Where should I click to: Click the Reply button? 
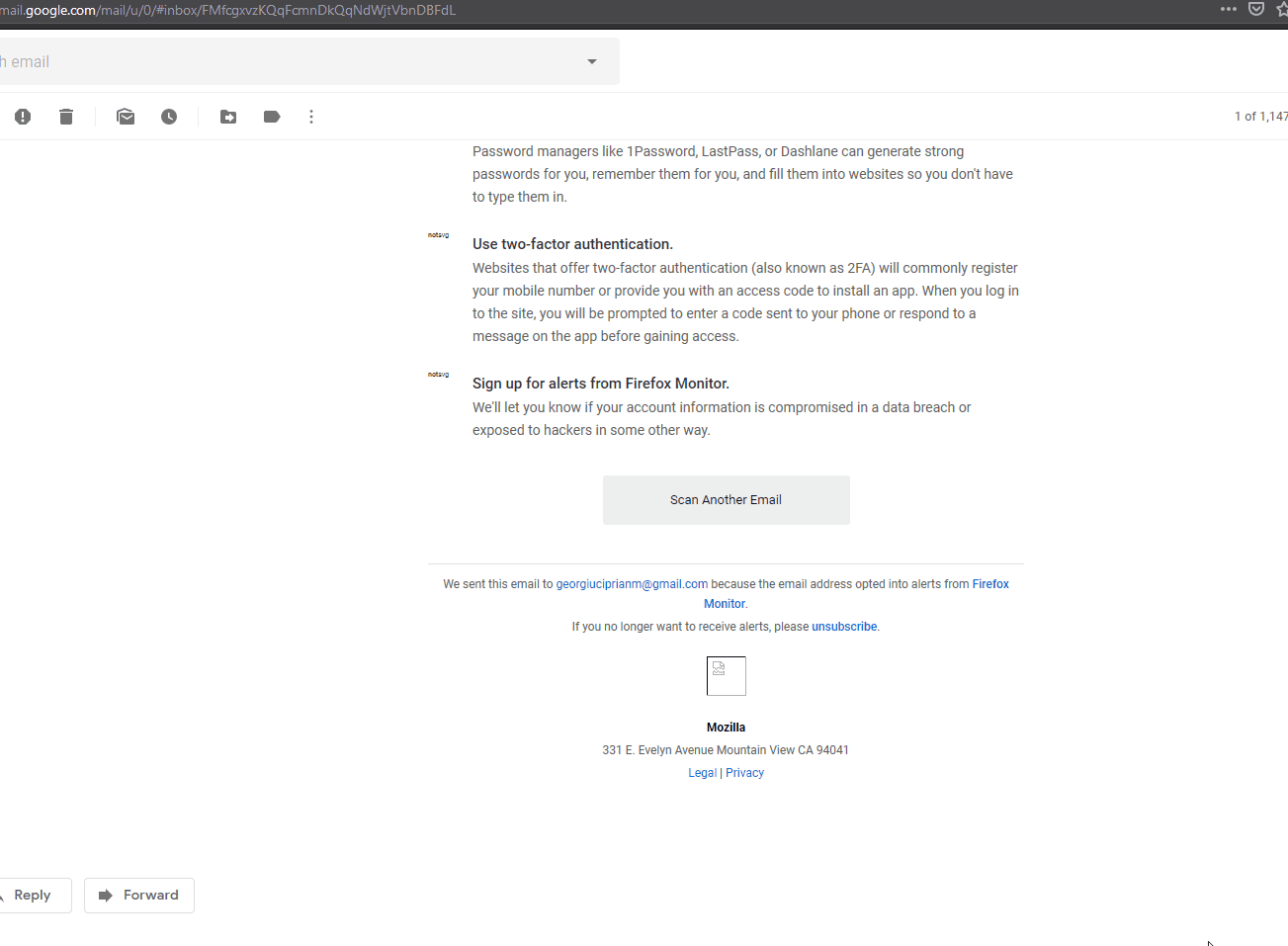(33, 896)
